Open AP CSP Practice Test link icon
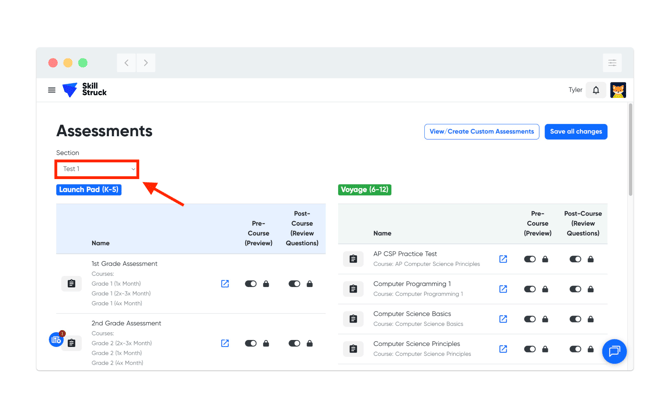 coord(503,259)
